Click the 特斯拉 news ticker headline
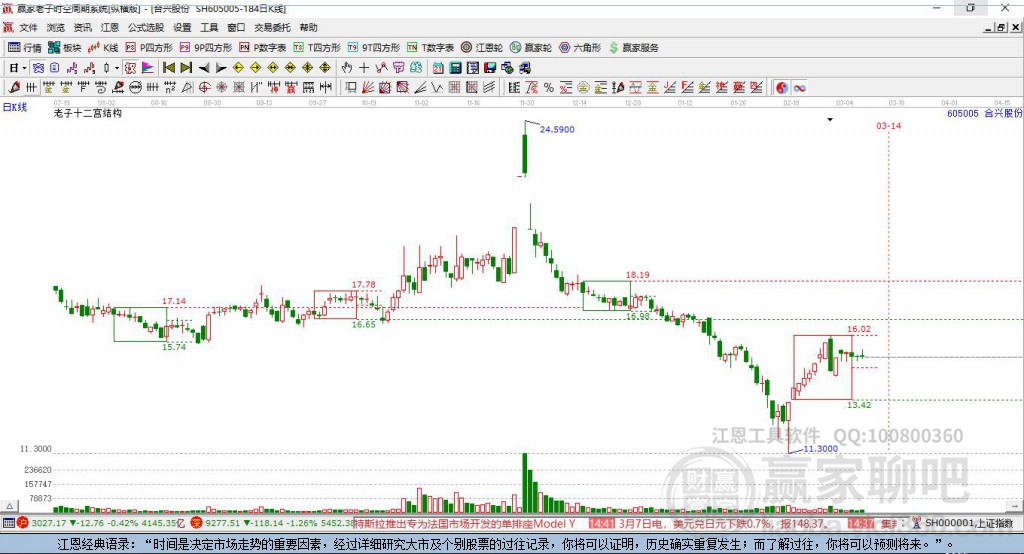 (465, 524)
